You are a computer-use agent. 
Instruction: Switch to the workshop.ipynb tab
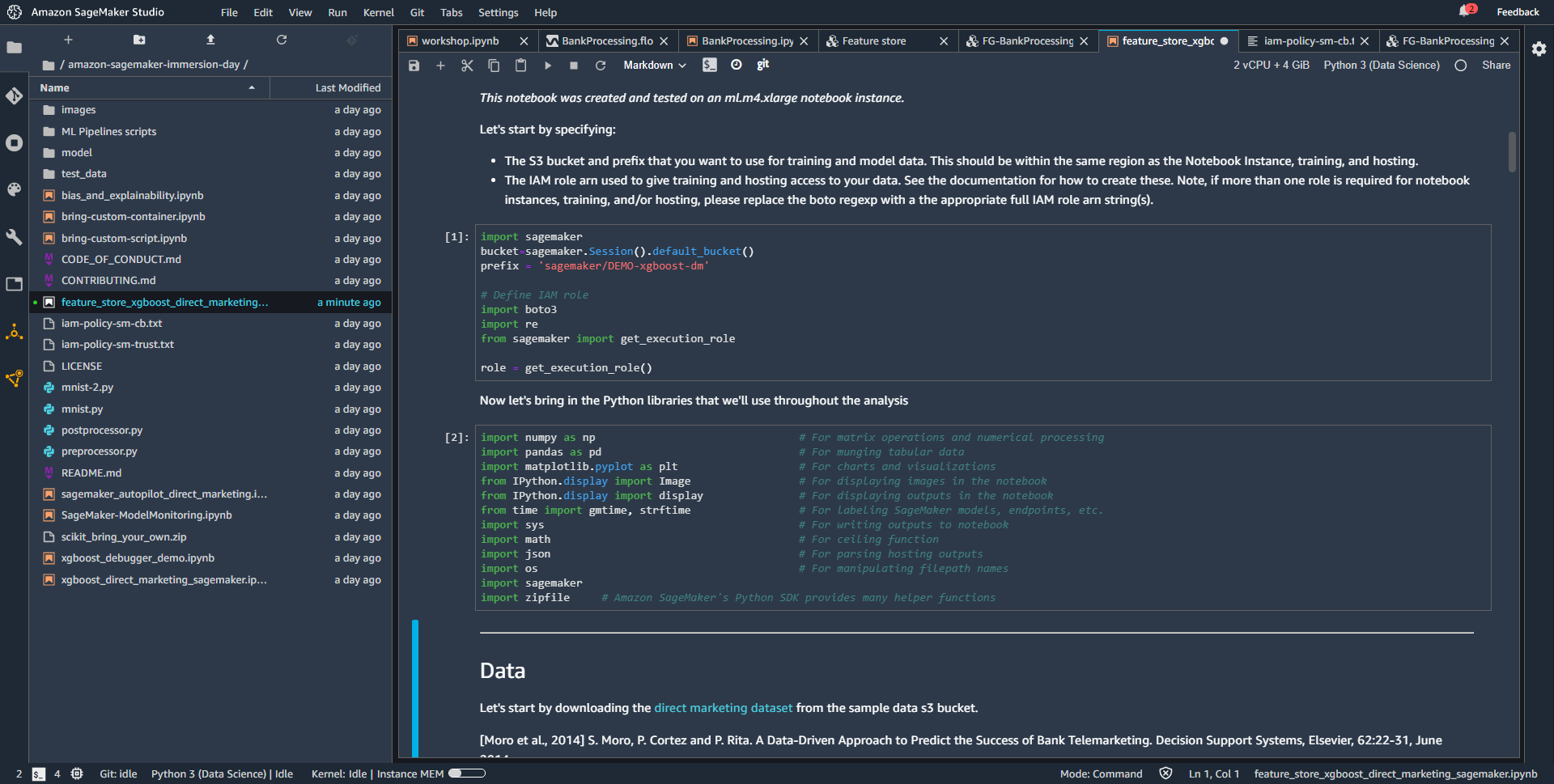point(460,40)
